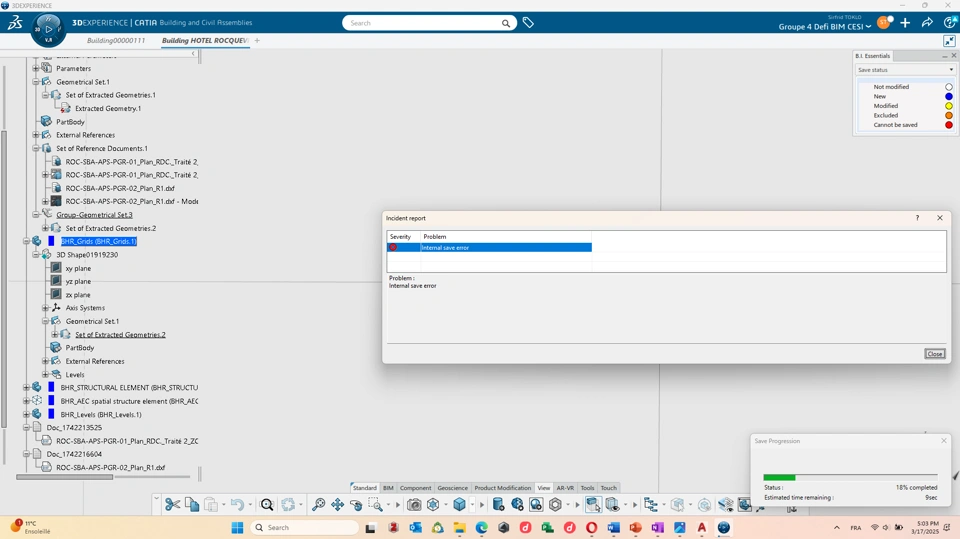Close the Save Progression popup
This screenshot has width=960, height=539.
coord(943,441)
